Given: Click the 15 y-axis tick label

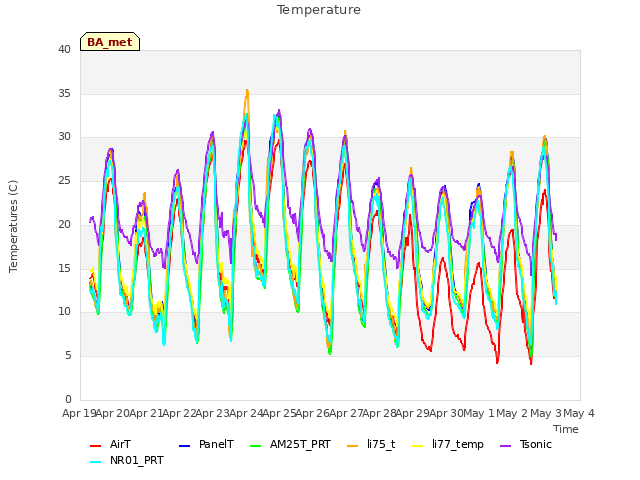Looking at the screenshot, I should [64, 268].
